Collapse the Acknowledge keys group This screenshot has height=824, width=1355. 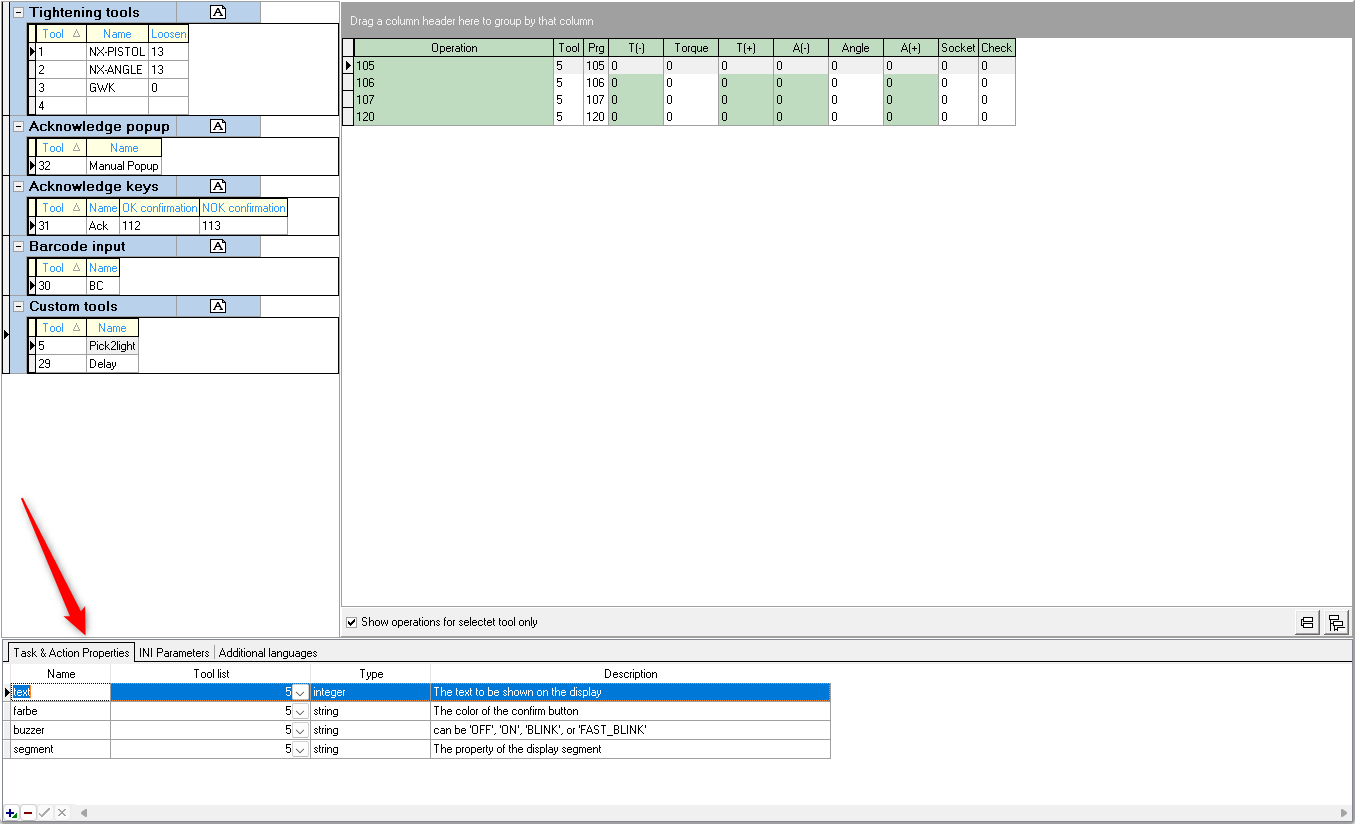pos(18,186)
